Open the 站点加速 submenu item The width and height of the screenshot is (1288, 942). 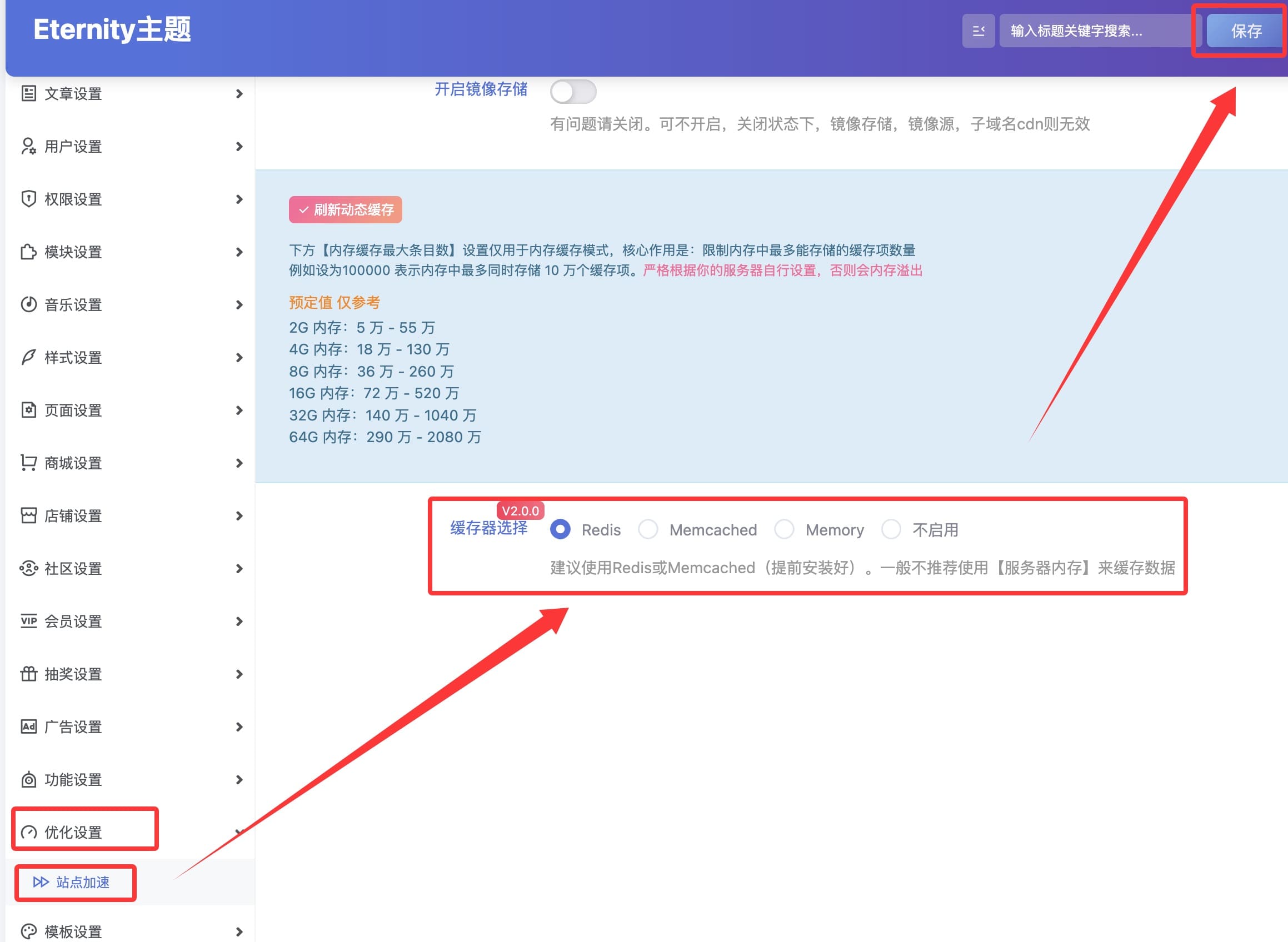(82, 882)
